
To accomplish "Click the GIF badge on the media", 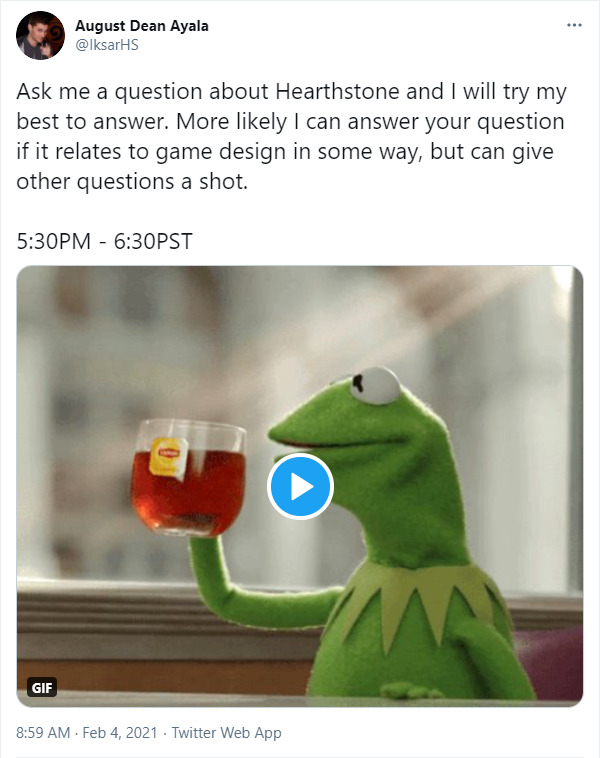I will 42,687.
